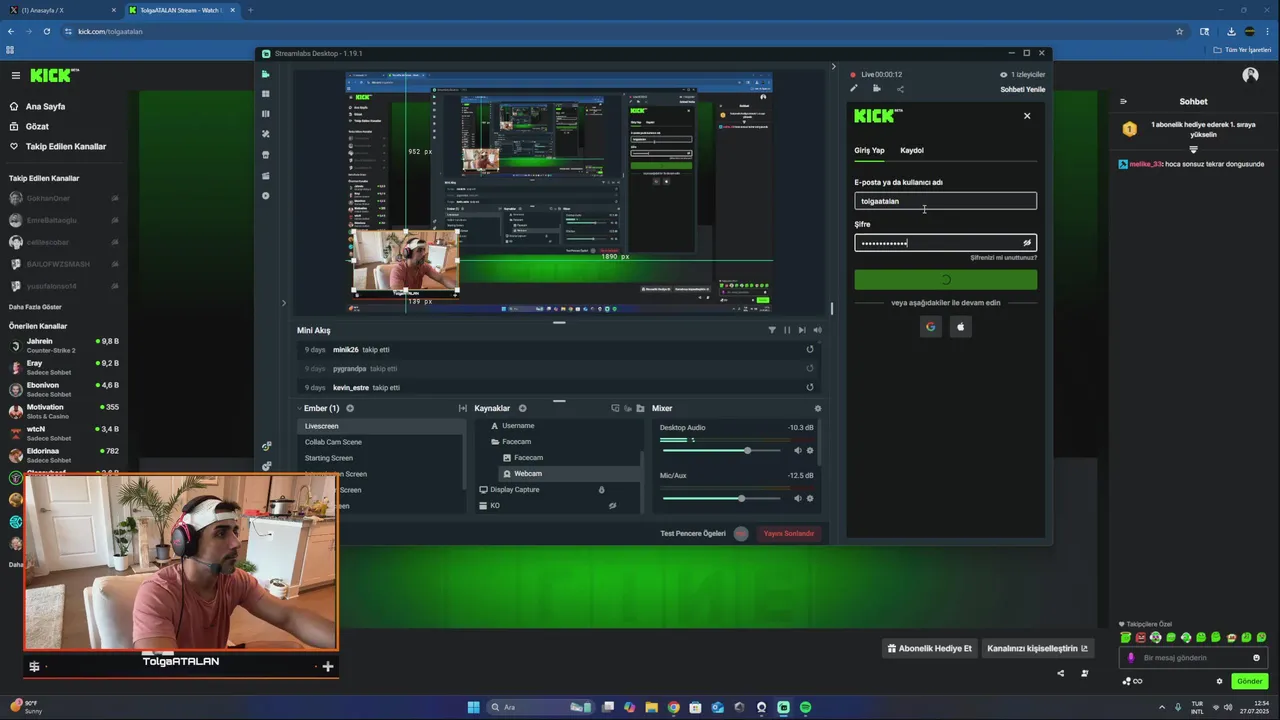Viewport: 1280px width, 720px height.
Task: Select the Collab Cam Scene
Action: click(380, 442)
